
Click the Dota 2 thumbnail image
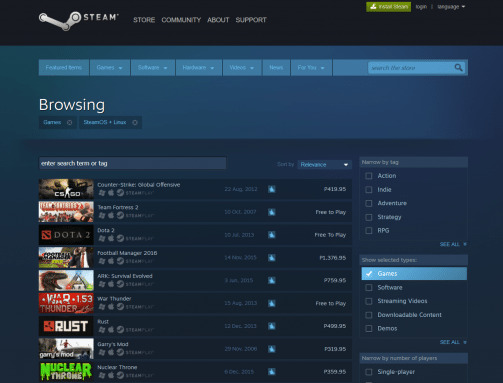point(66,235)
